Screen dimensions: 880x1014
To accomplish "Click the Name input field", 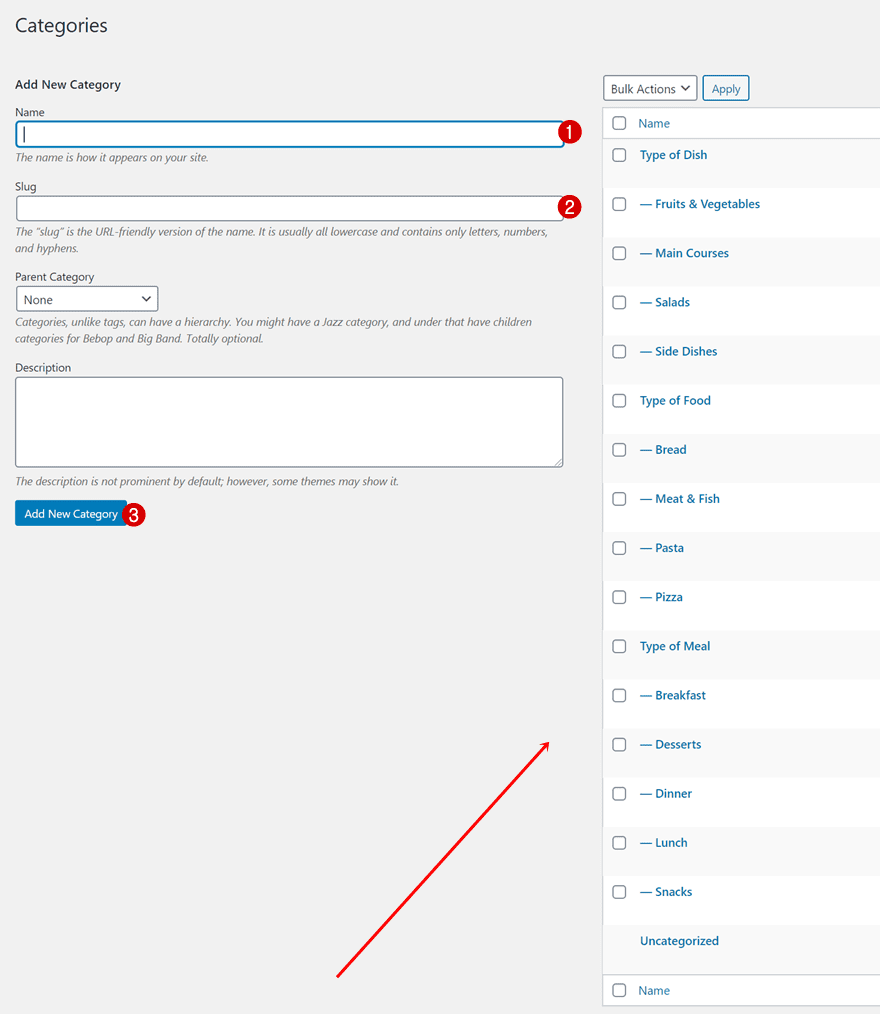I will pyautogui.click(x=288, y=132).
